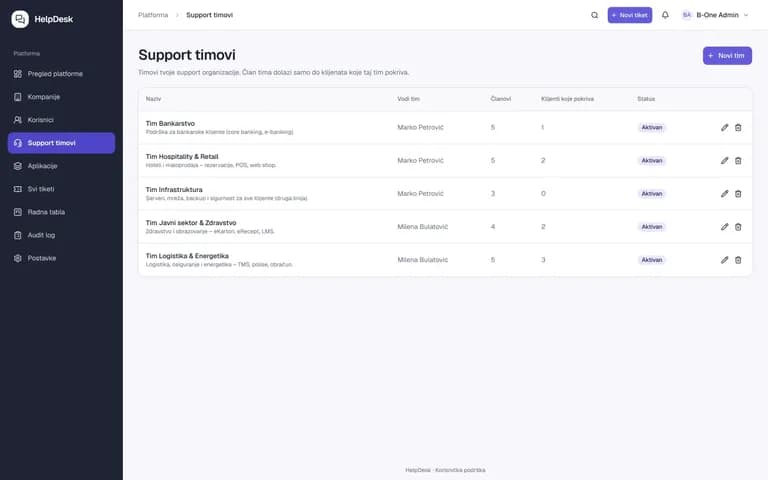Click the Support timovi page heading
The width and height of the screenshot is (768, 480).
[x=187, y=55]
